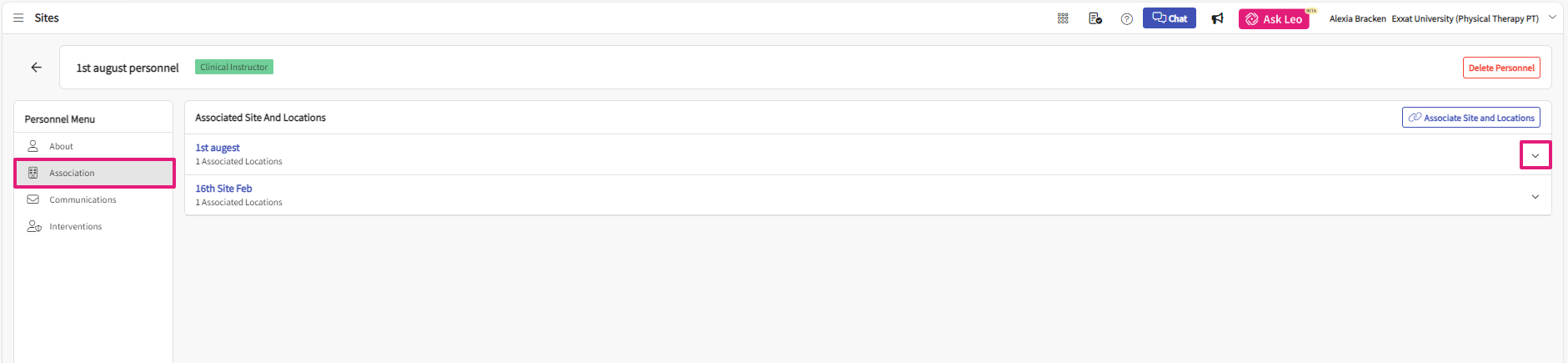
Task: Open the user account dropdown arrow
Action: [x=1552, y=18]
